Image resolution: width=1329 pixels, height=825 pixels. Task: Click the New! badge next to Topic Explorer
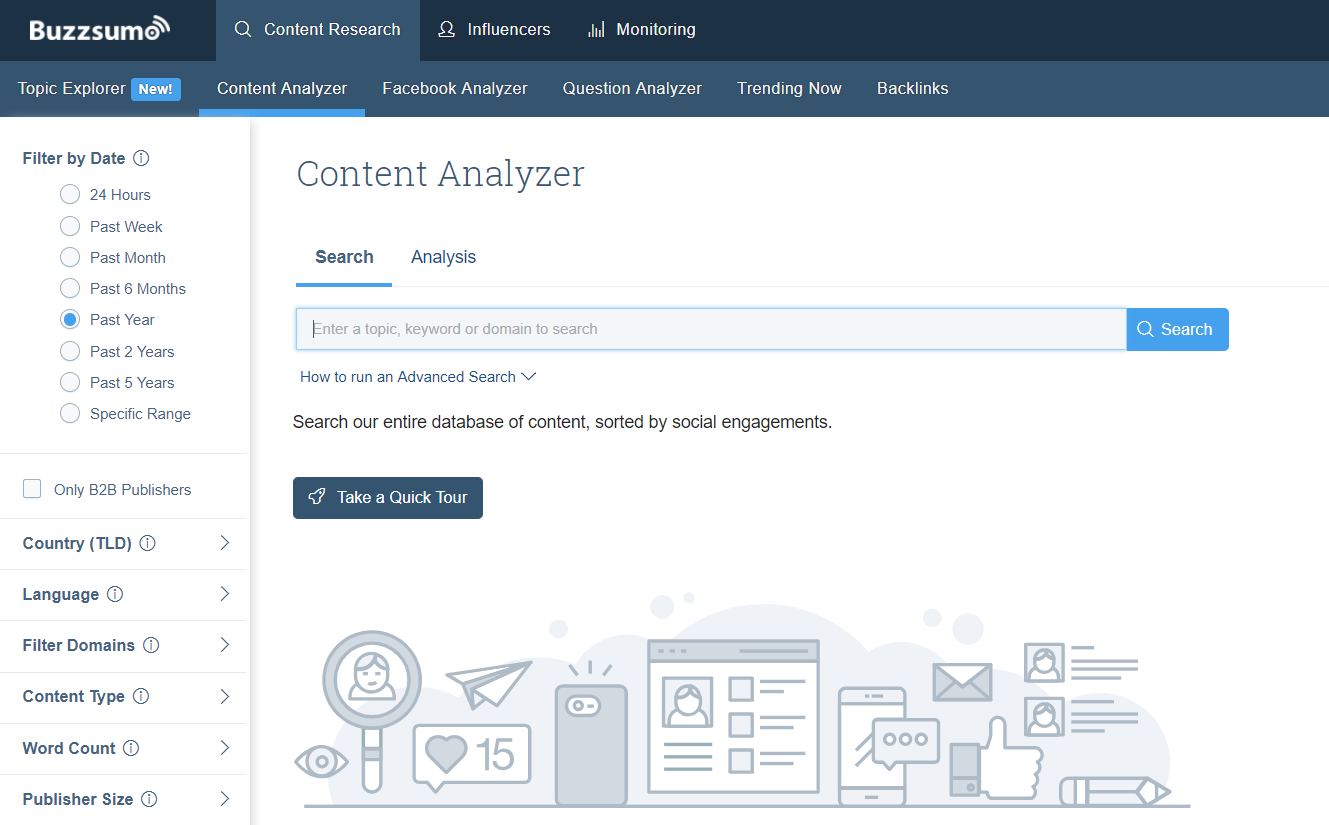156,89
